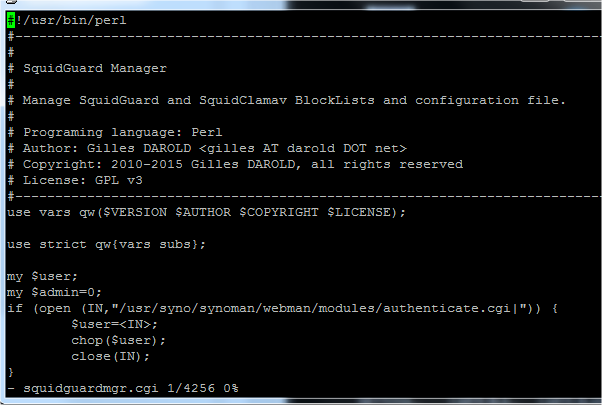The height and width of the screenshot is (405, 602).
Task: Click the word BlockLists in the description
Action: 334,101
